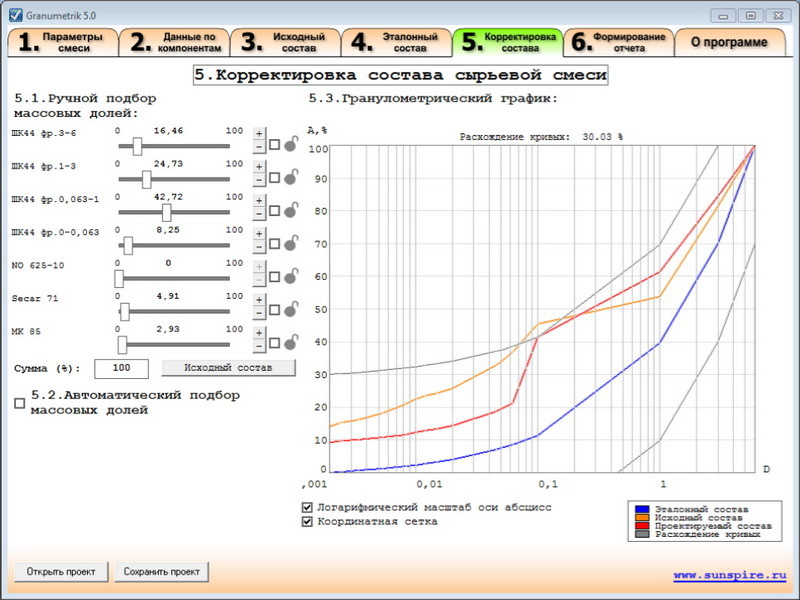The image size is (800, 600).
Task: Click lock icon for ШК44 фр.0-0,063 row
Action: (x=291, y=243)
